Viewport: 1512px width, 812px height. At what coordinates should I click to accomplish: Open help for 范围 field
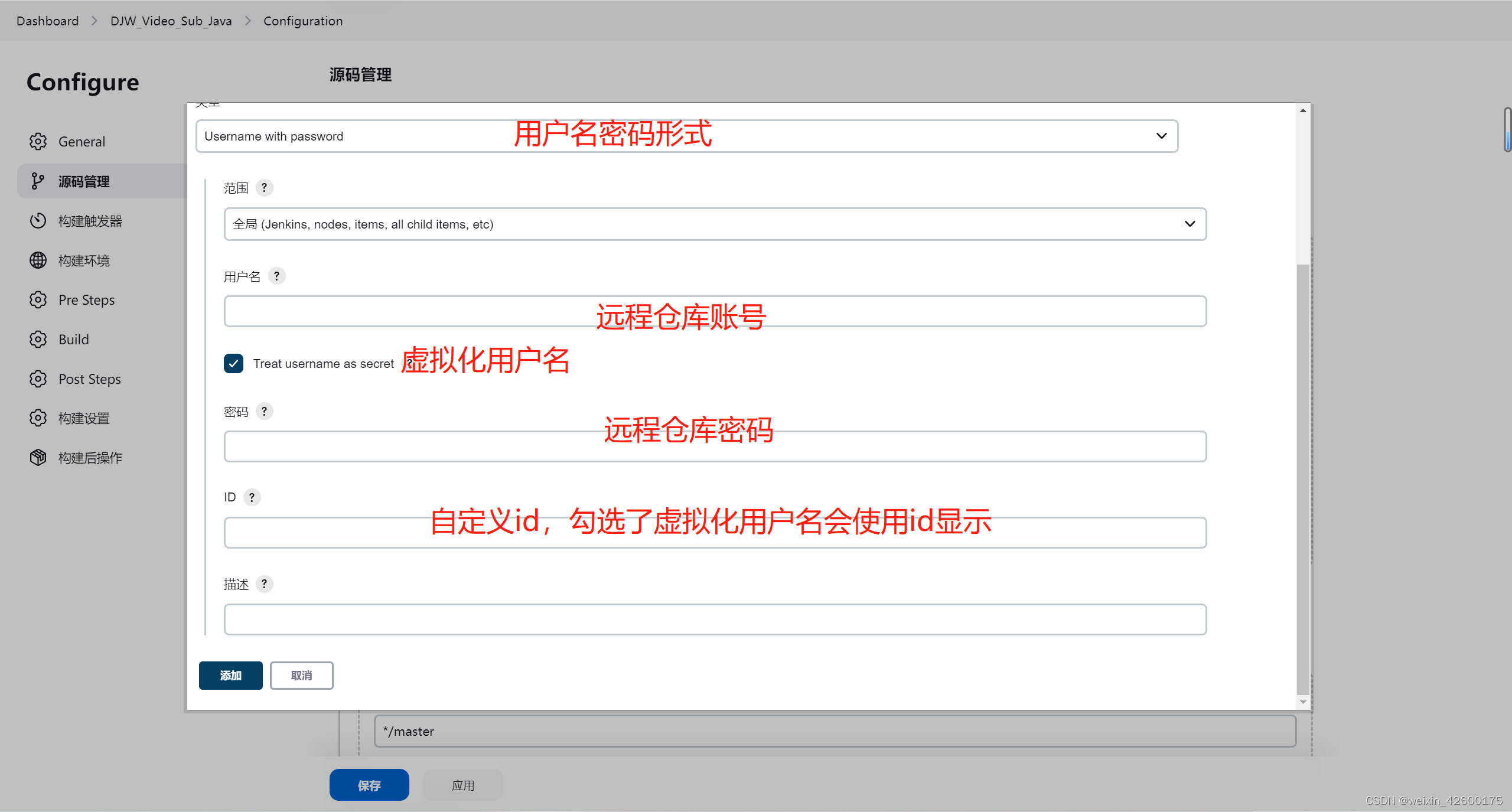(x=264, y=188)
